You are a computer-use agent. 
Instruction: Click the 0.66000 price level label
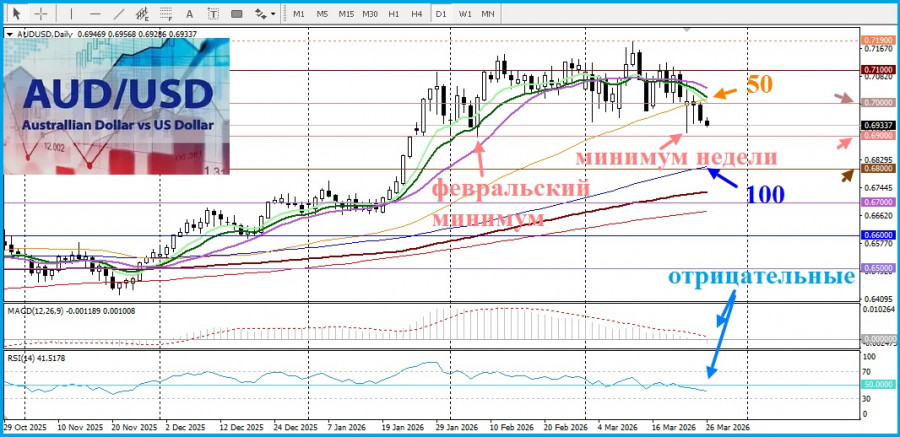coord(878,235)
